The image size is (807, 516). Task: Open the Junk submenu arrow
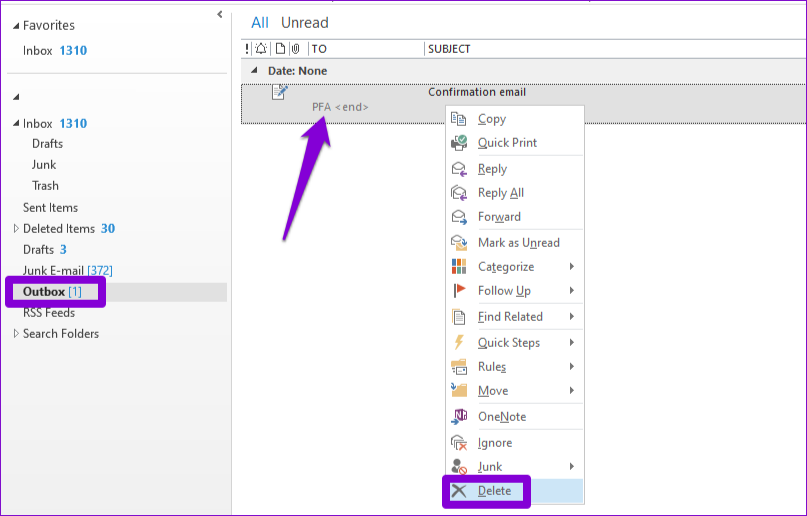[x=572, y=467]
